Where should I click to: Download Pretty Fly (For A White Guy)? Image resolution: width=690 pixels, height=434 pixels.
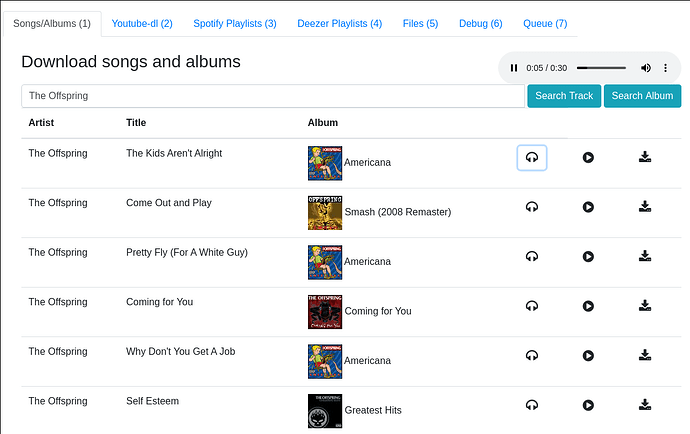(x=645, y=256)
